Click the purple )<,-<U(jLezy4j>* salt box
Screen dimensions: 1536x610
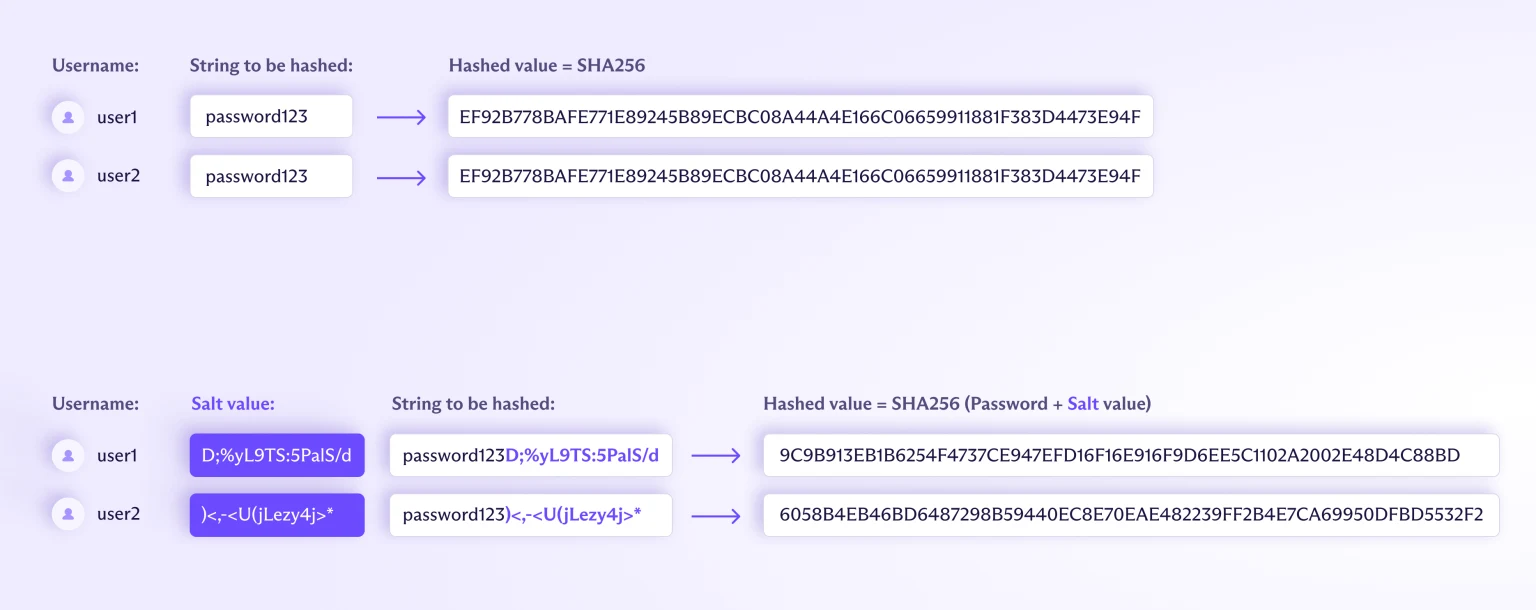[x=277, y=515]
